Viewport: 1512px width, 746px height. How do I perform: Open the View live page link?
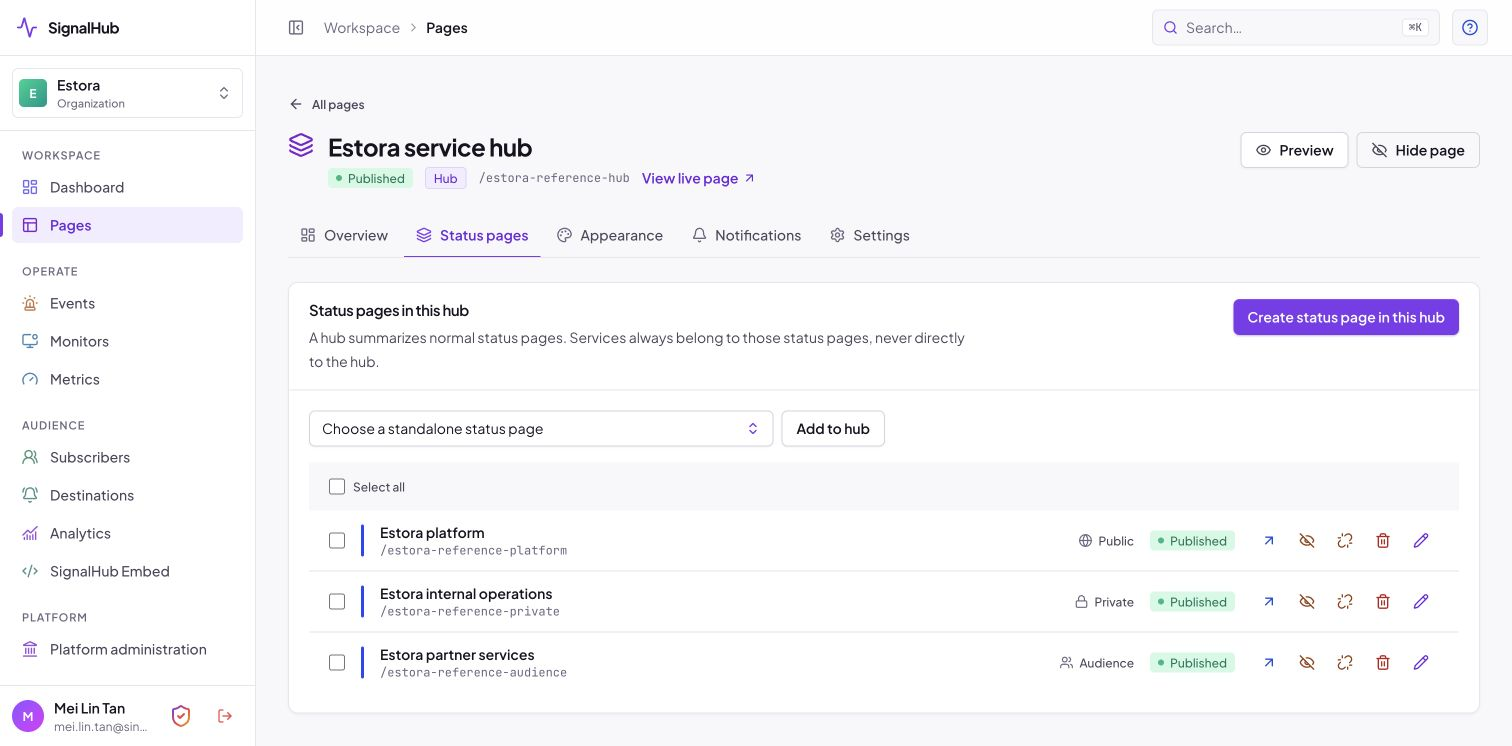tap(698, 178)
